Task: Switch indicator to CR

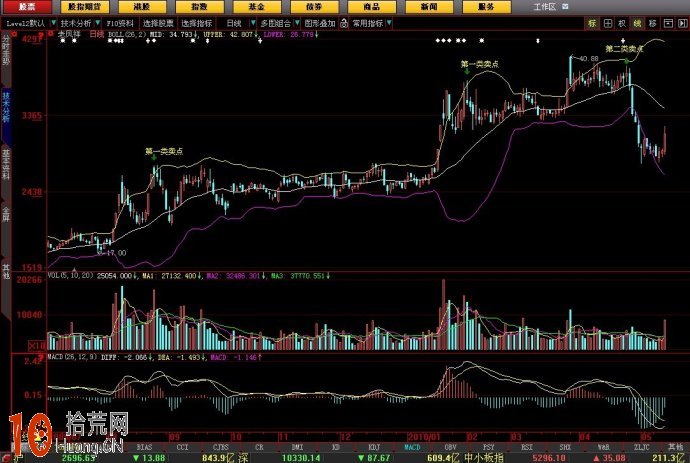Action: point(259,447)
